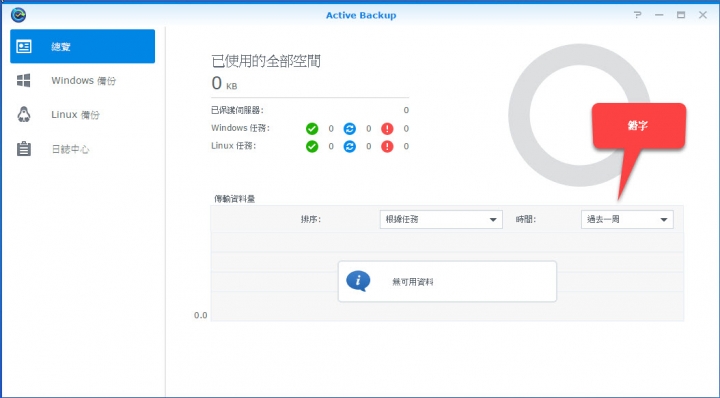This screenshot has width=720, height=398.
Task: Click the clipboard log icon
Action: 24,149
